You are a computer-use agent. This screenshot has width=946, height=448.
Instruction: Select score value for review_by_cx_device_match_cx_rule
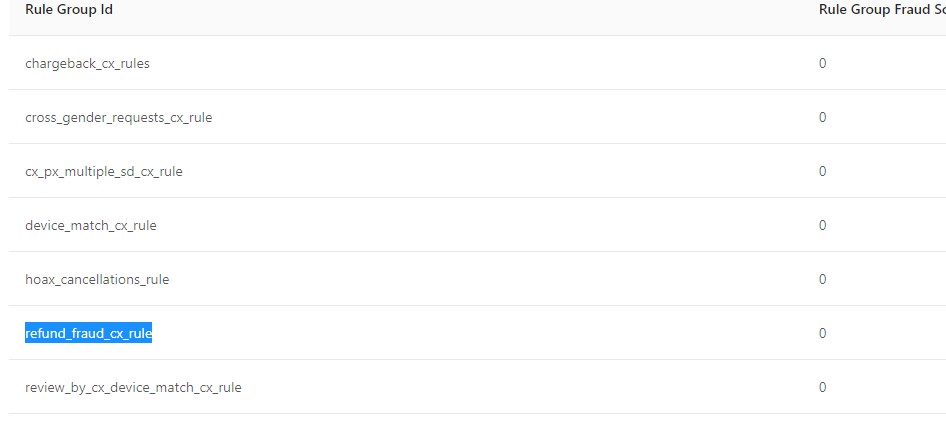click(x=822, y=388)
